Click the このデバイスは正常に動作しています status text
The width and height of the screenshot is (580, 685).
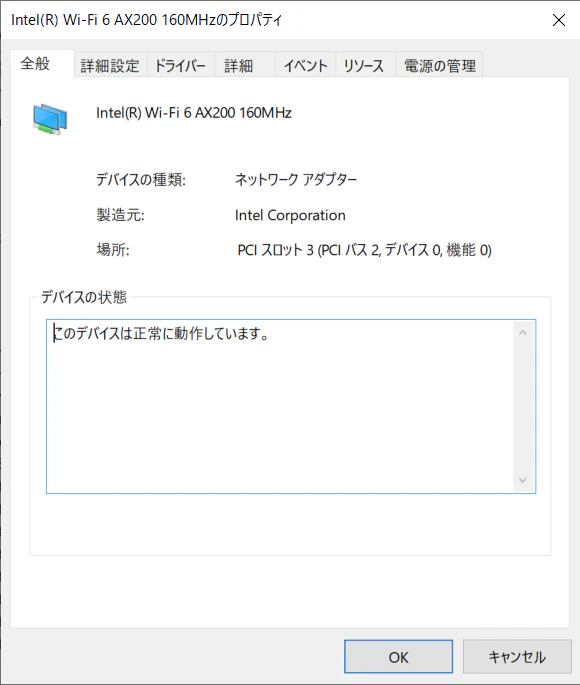pyautogui.click(x=161, y=334)
